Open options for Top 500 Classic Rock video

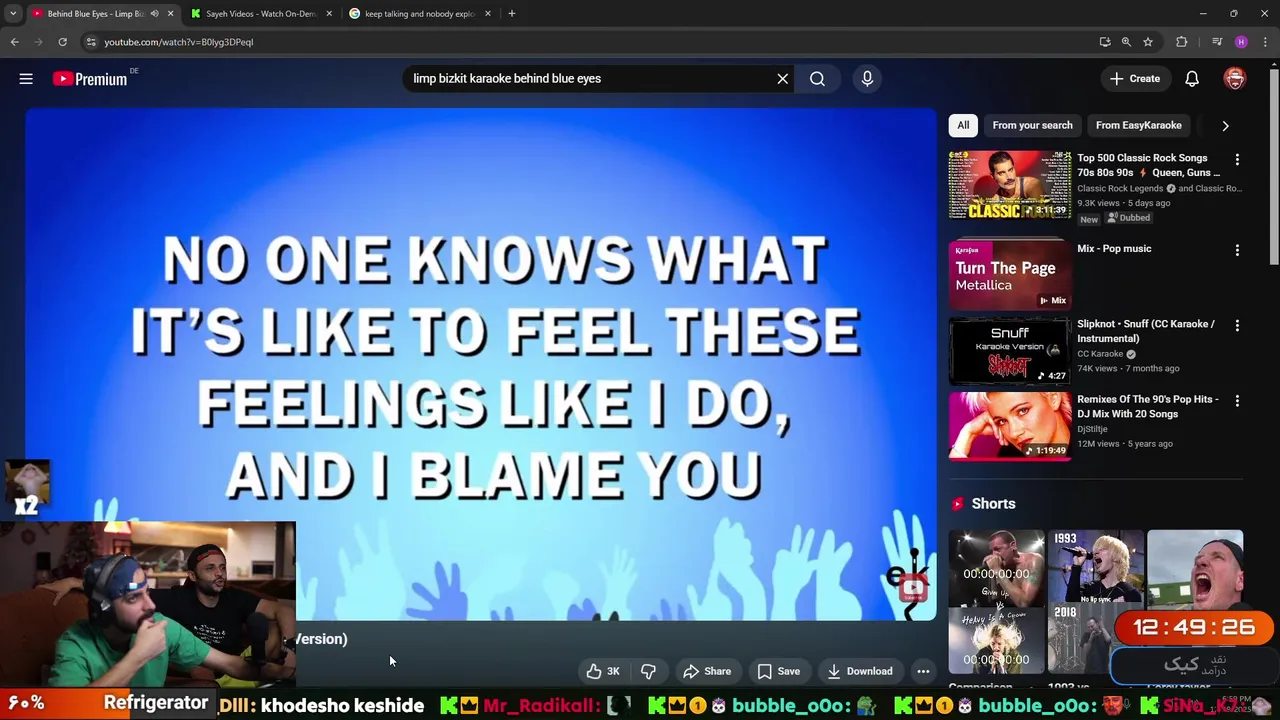tap(1237, 159)
